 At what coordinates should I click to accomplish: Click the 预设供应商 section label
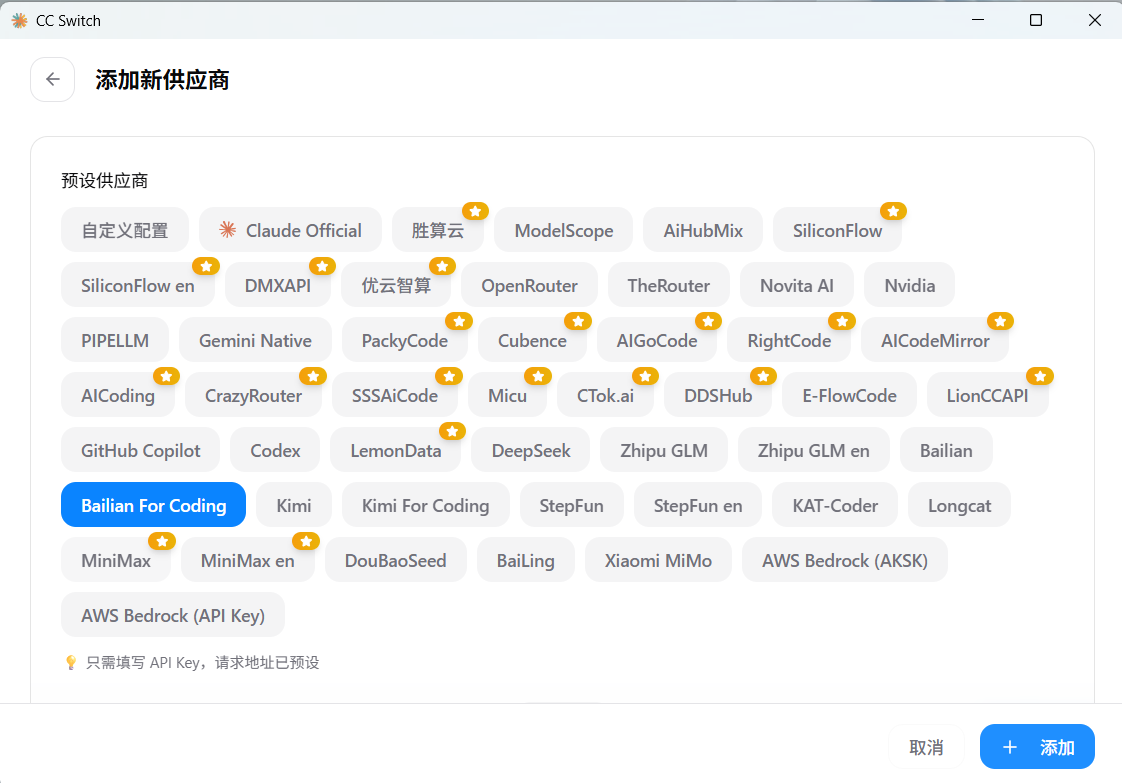104,180
